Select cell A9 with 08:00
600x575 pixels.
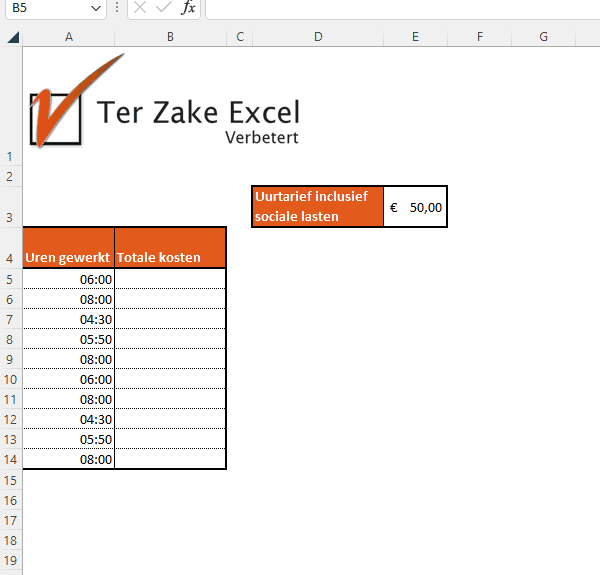tap(68, 359)
